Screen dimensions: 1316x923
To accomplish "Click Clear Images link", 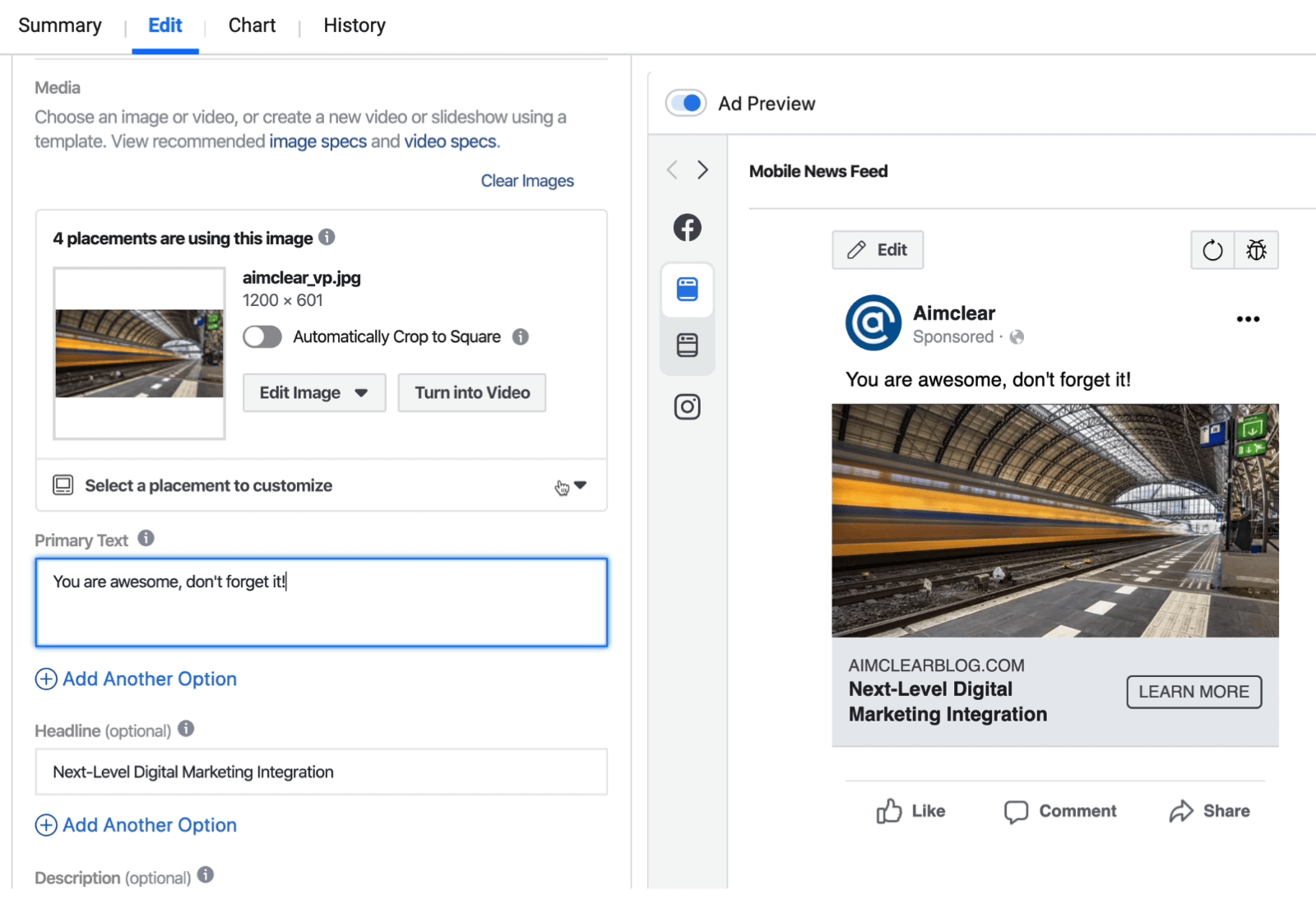I will pyautogui.click(x=527, y=181).
